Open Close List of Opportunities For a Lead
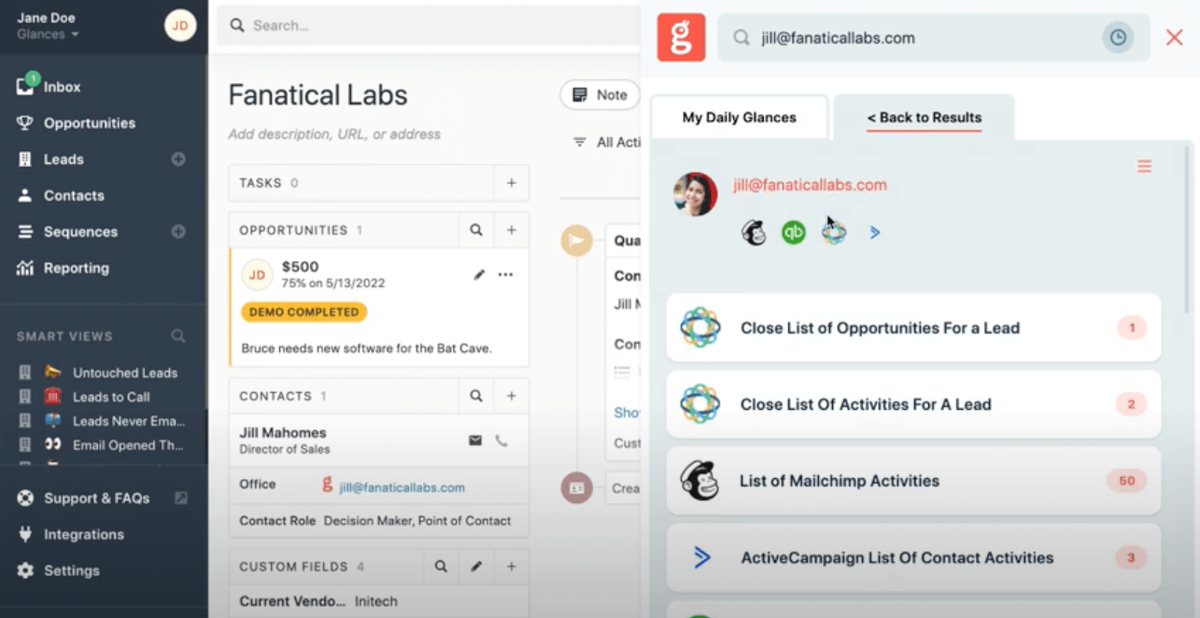This screenshot has width=1200, height=618. tap(914, 327)
